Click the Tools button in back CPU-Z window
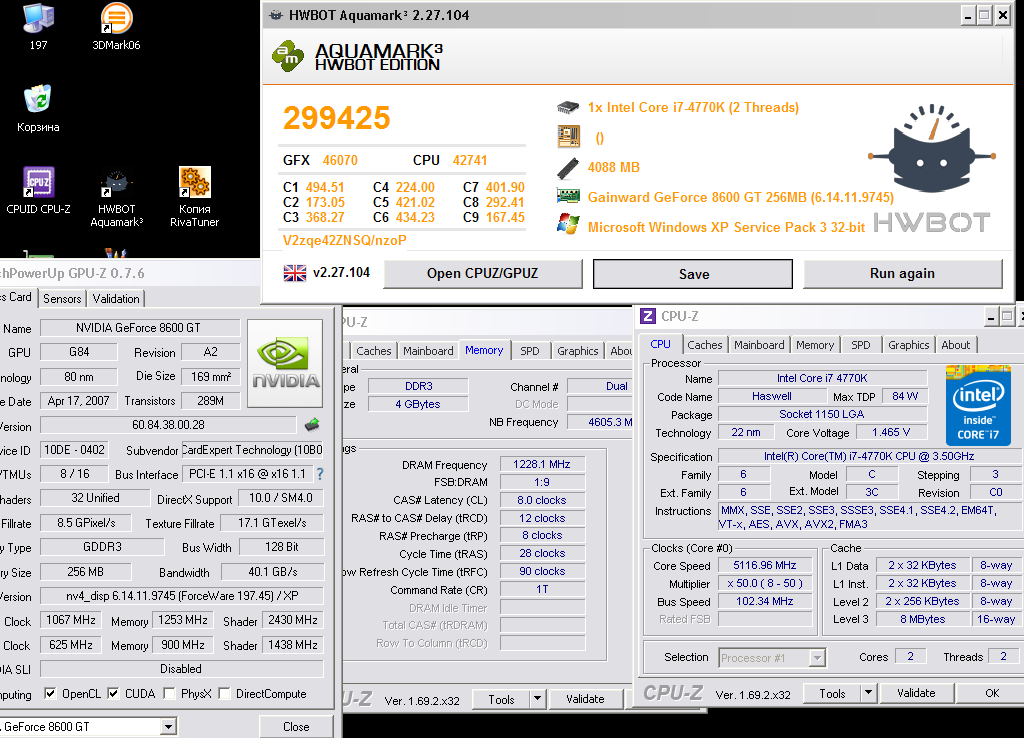 pos(501,699)
